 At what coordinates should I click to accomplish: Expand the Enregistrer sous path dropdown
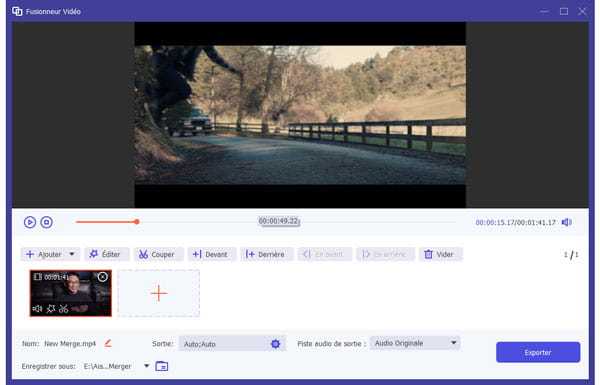(x=147, y=366)
